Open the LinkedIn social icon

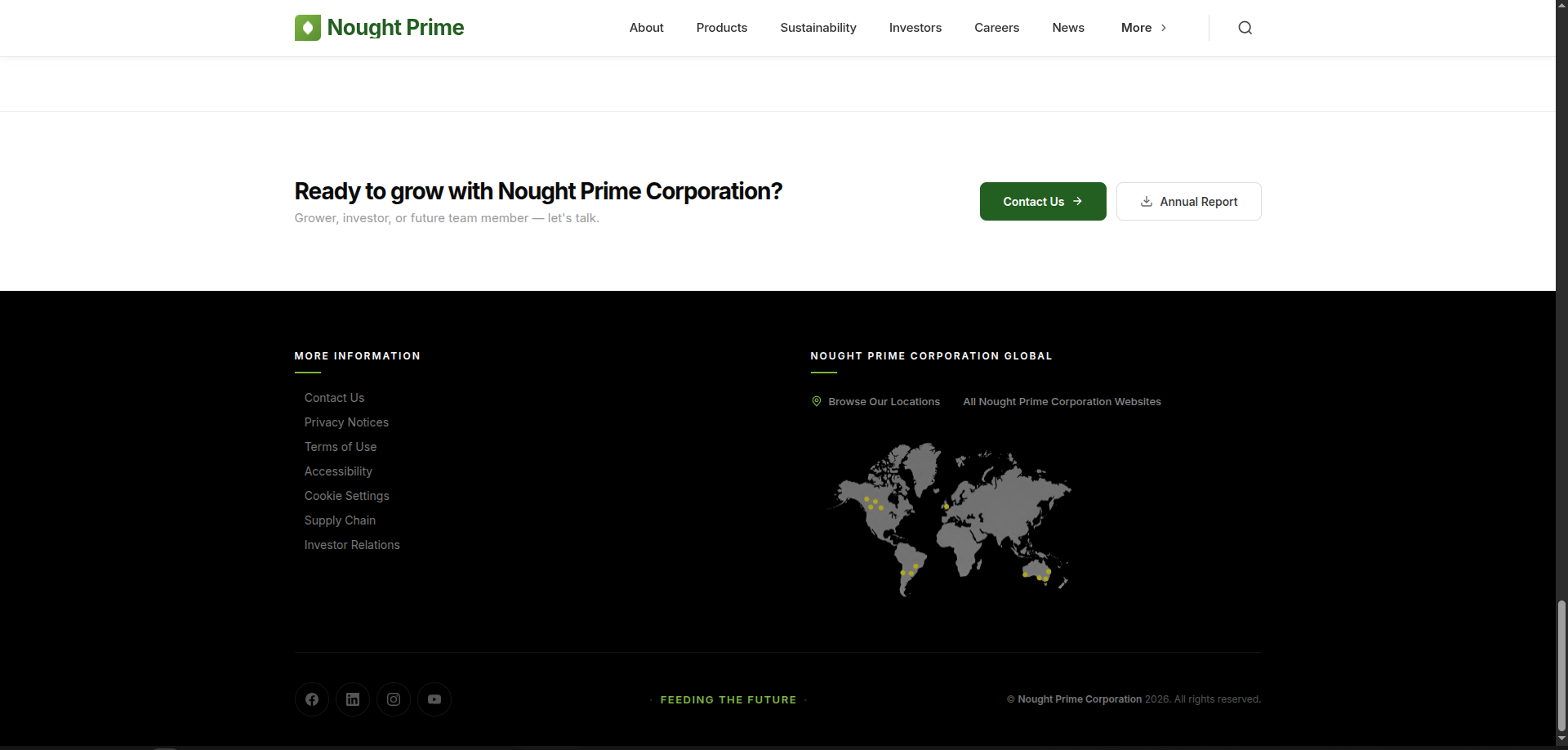[x=353, y=699]
